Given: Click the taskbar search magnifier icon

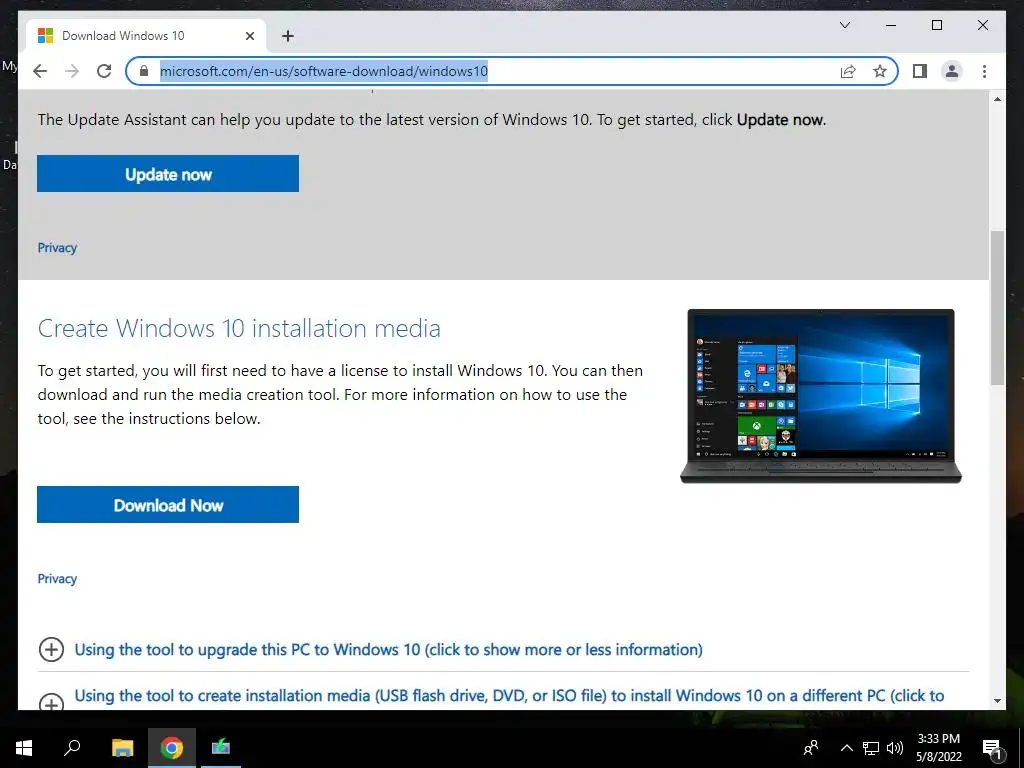Looking at the screenshot, I should coord(72,748).
